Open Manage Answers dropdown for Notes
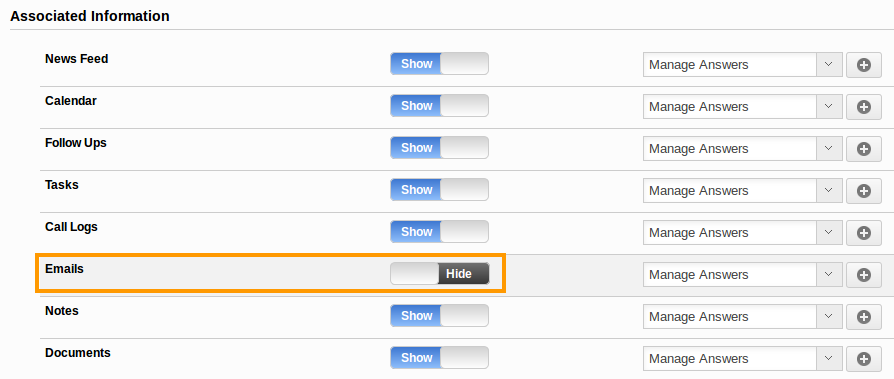The height and width of the screenshot is (379, 894). click(x=742, y=317)
